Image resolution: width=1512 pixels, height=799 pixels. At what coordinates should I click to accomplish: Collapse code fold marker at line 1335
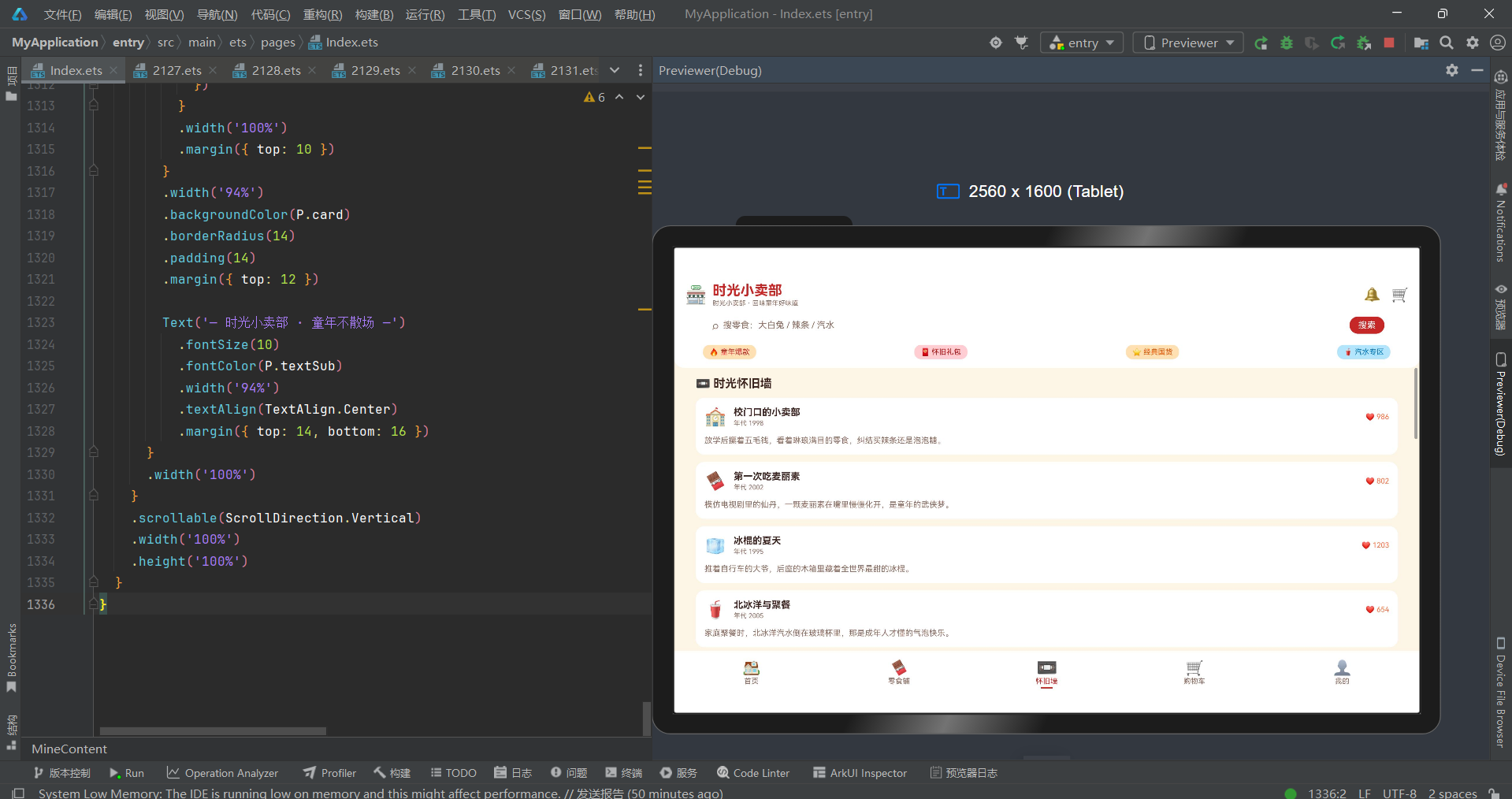click(94, 582)
